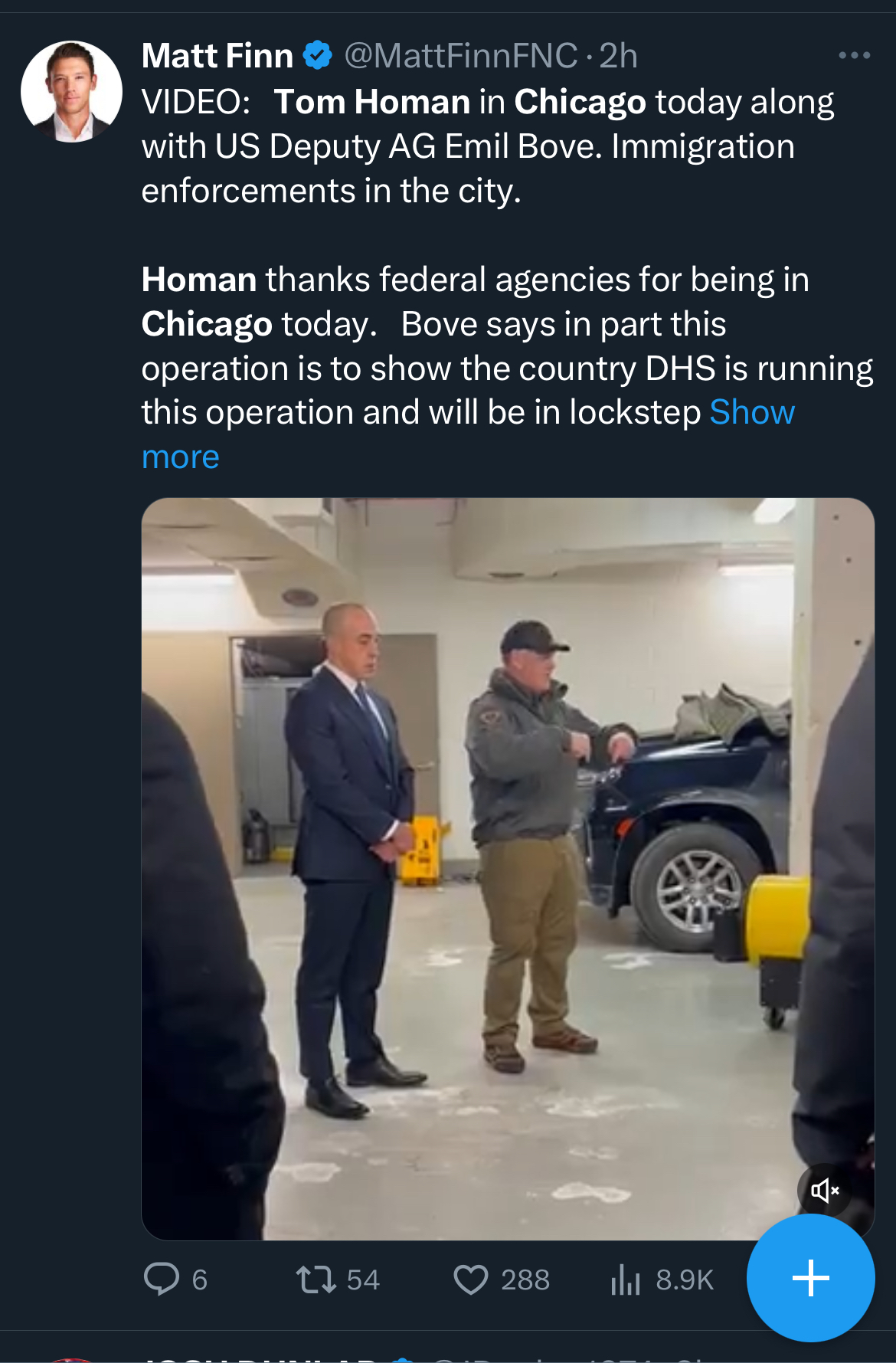896x1363 pixels.
Task: Click the 6 replies count
Action: click(x=200, y=1280)
